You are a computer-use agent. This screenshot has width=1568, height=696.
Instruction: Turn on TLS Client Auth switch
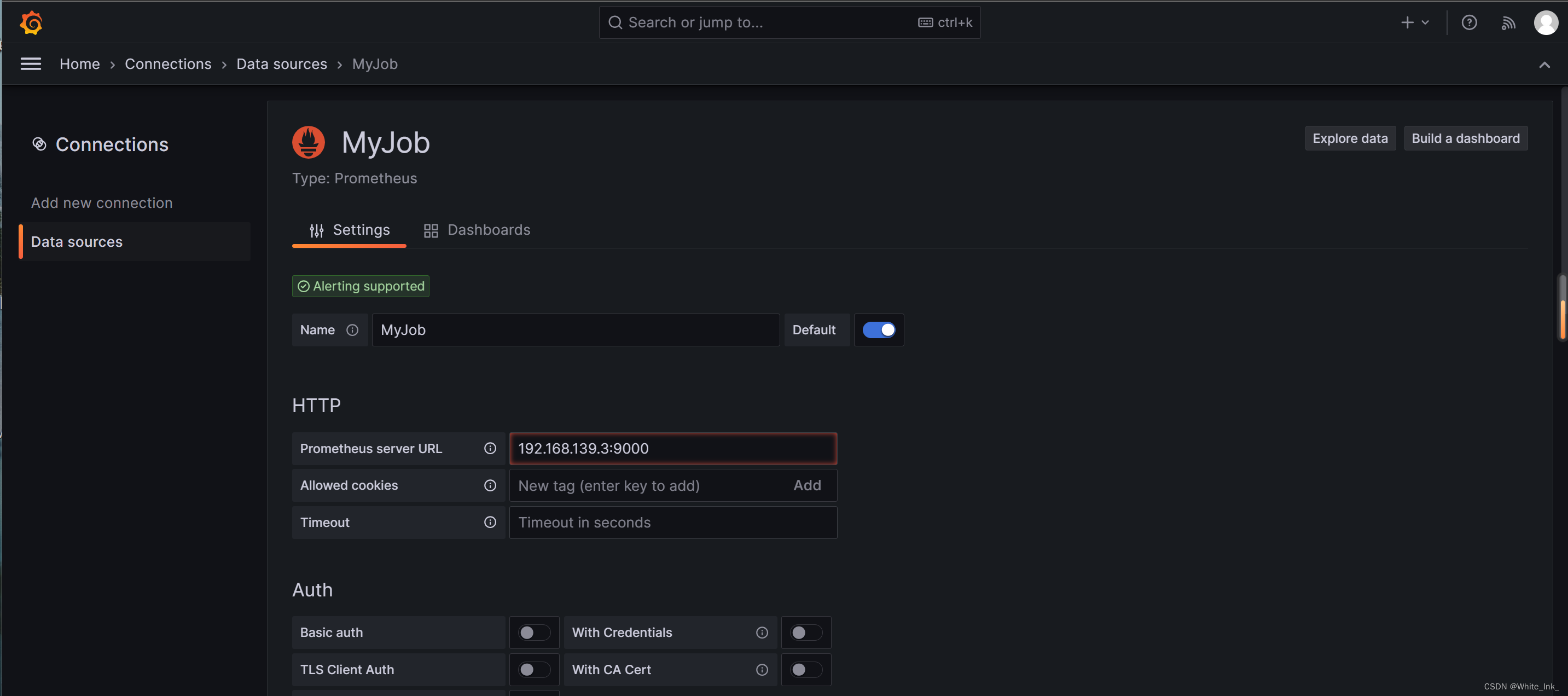533,670
